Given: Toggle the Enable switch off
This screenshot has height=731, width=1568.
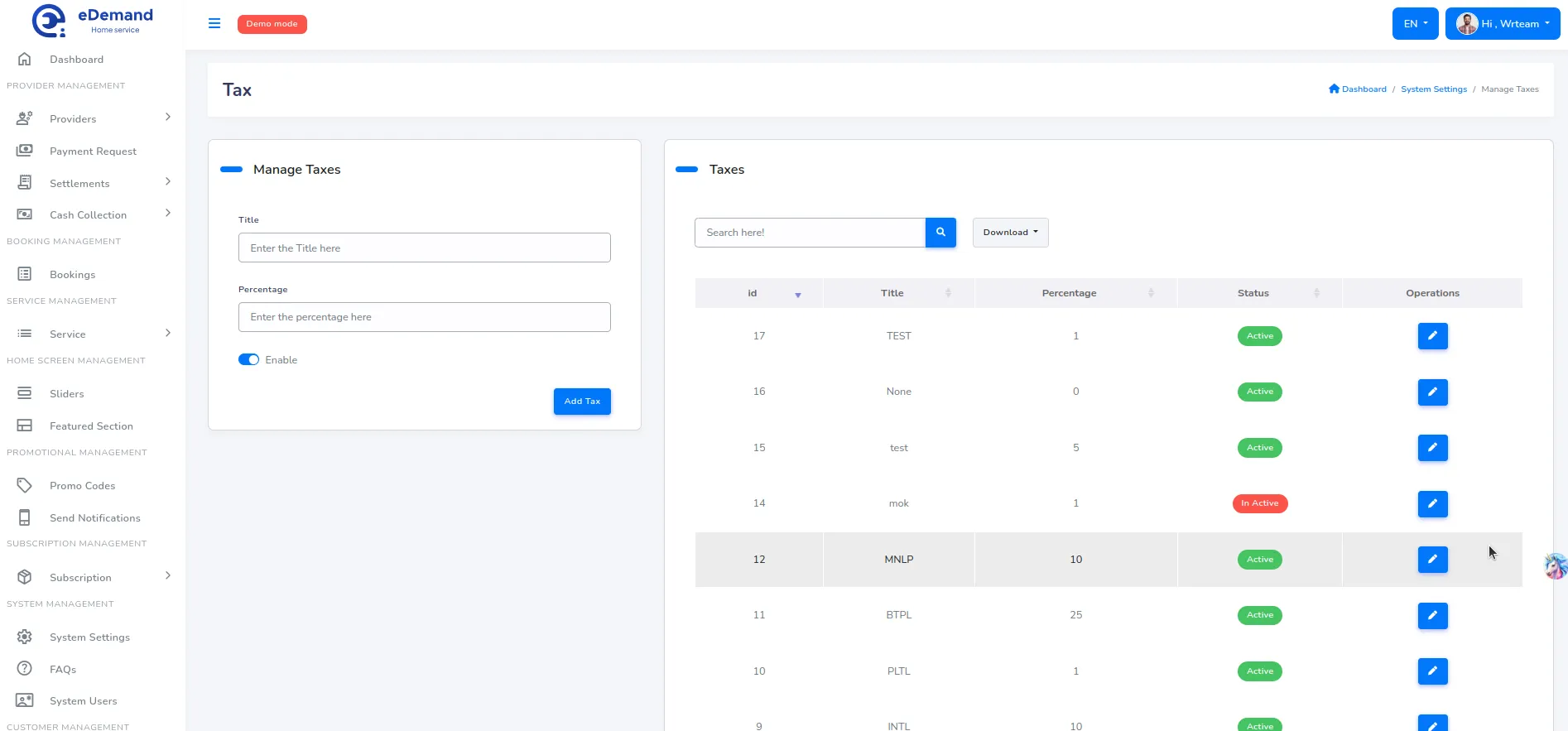Looking at the screenshot, I should tap(248, 360).
